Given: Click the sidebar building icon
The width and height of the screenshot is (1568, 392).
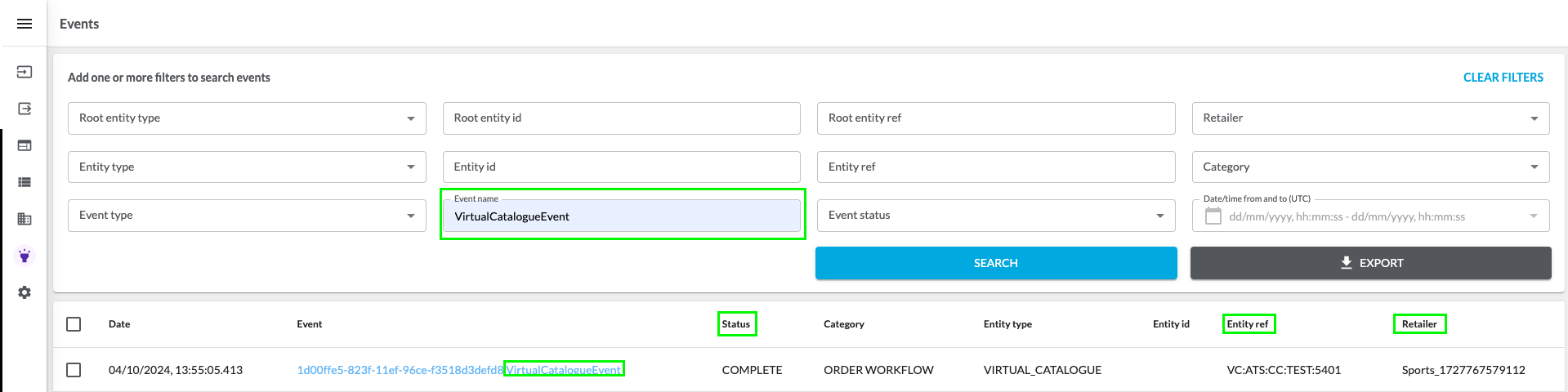Looking at the screenshot, I should (x=25, y=219).
